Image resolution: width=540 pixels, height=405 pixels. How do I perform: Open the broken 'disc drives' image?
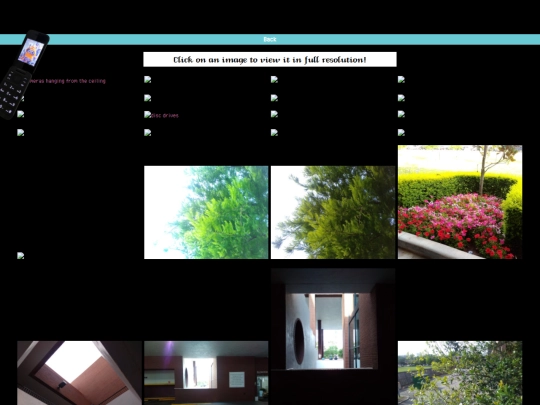coord(161,115)
